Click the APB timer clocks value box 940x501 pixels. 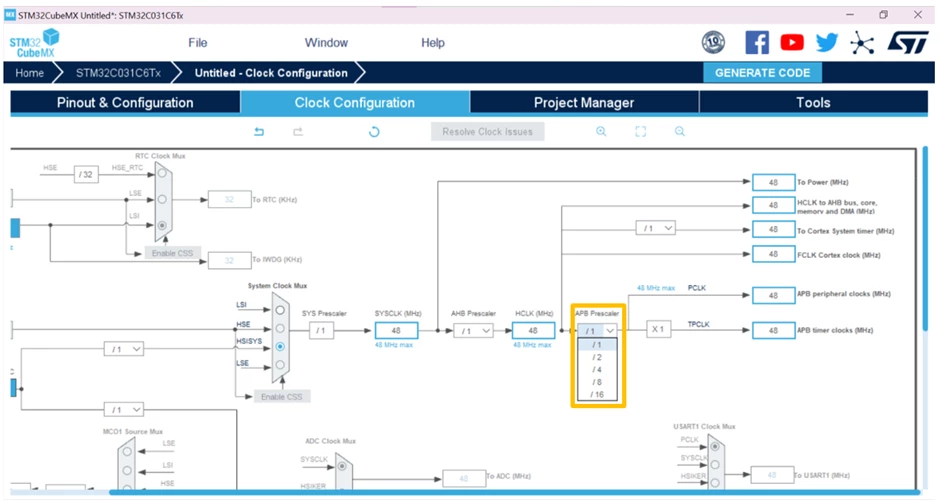click(773, 330)
